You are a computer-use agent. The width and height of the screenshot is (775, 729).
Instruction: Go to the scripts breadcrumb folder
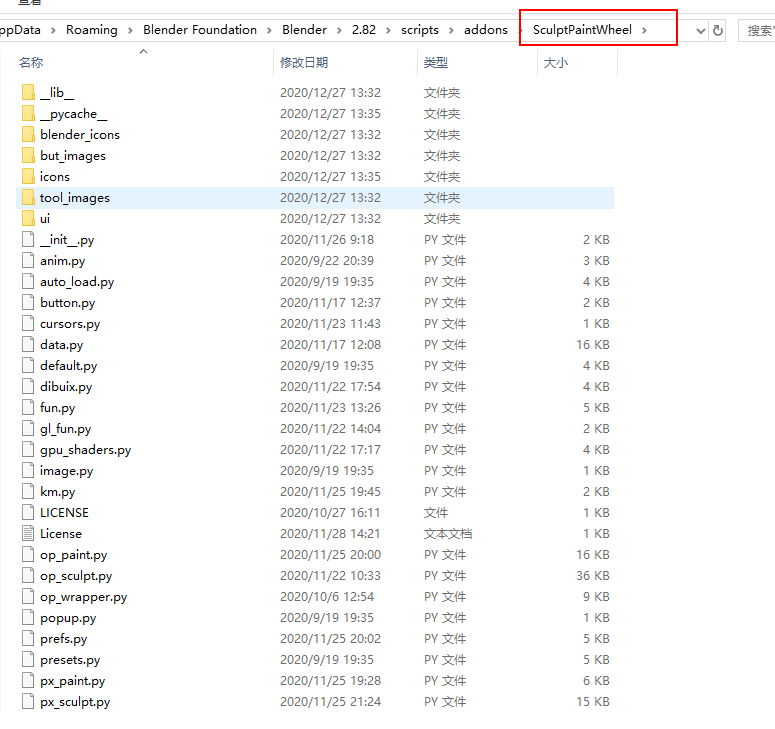click(420, 30)
